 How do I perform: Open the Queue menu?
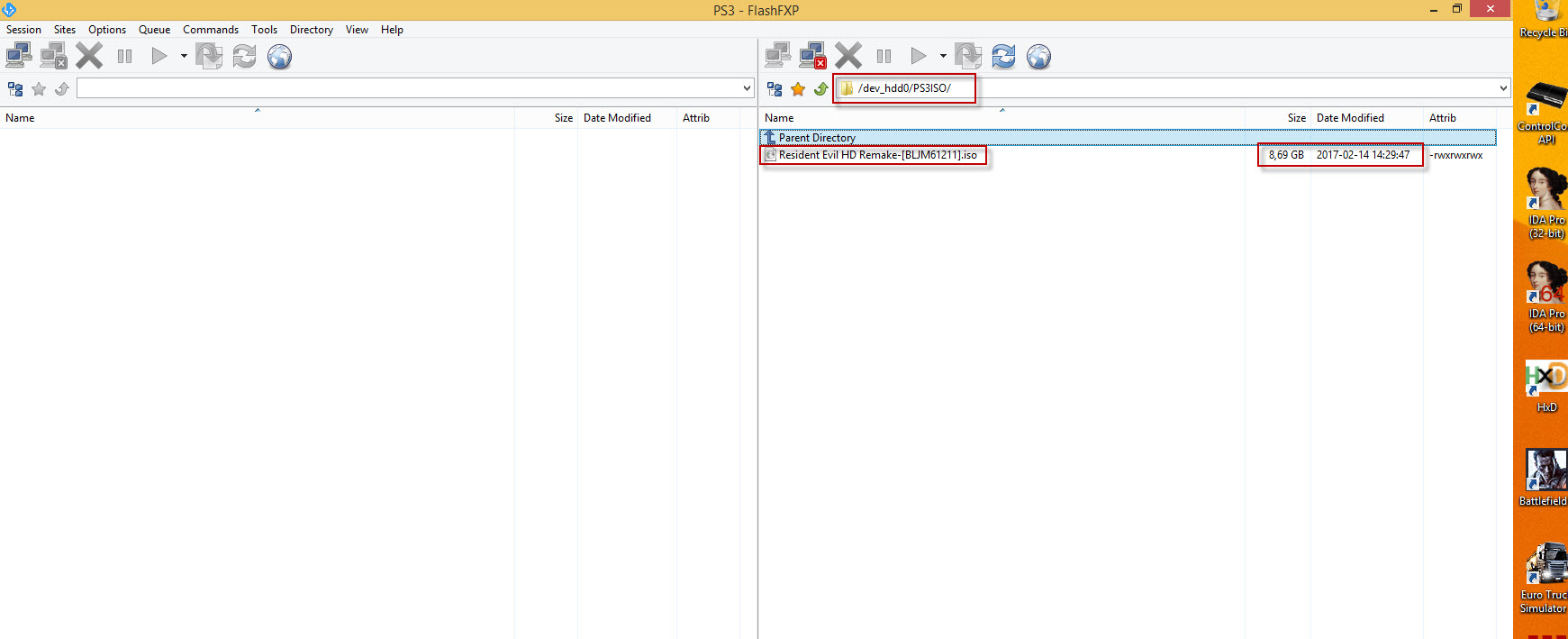(x=154, y=30)
